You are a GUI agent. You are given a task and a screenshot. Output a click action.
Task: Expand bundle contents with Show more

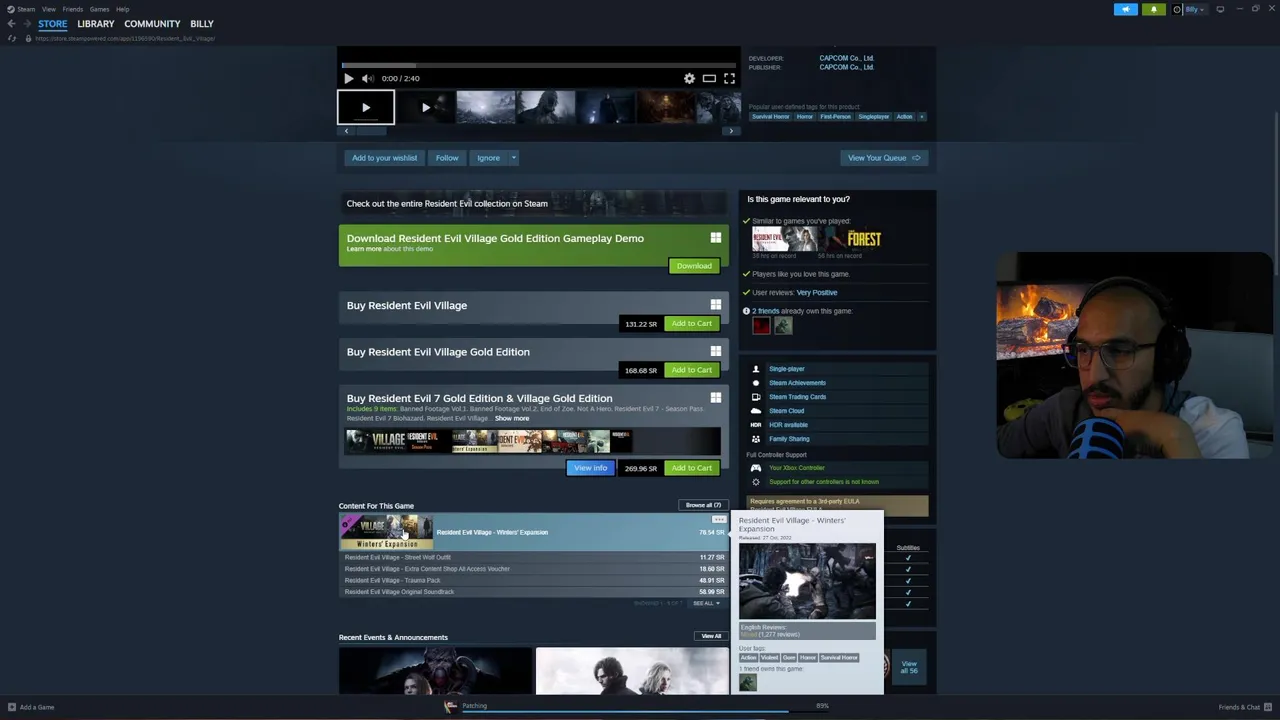pyautogui.click(x=512, y=418)
